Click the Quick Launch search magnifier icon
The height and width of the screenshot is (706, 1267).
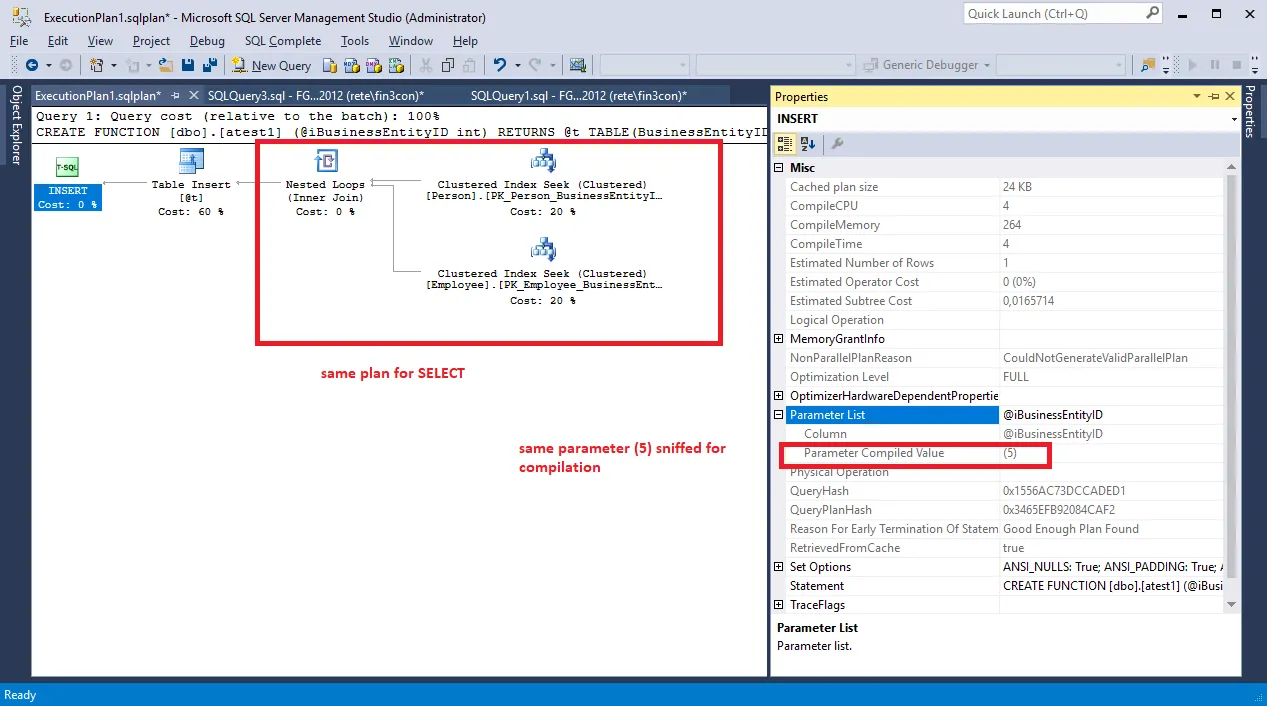[x=1153, y=14]
